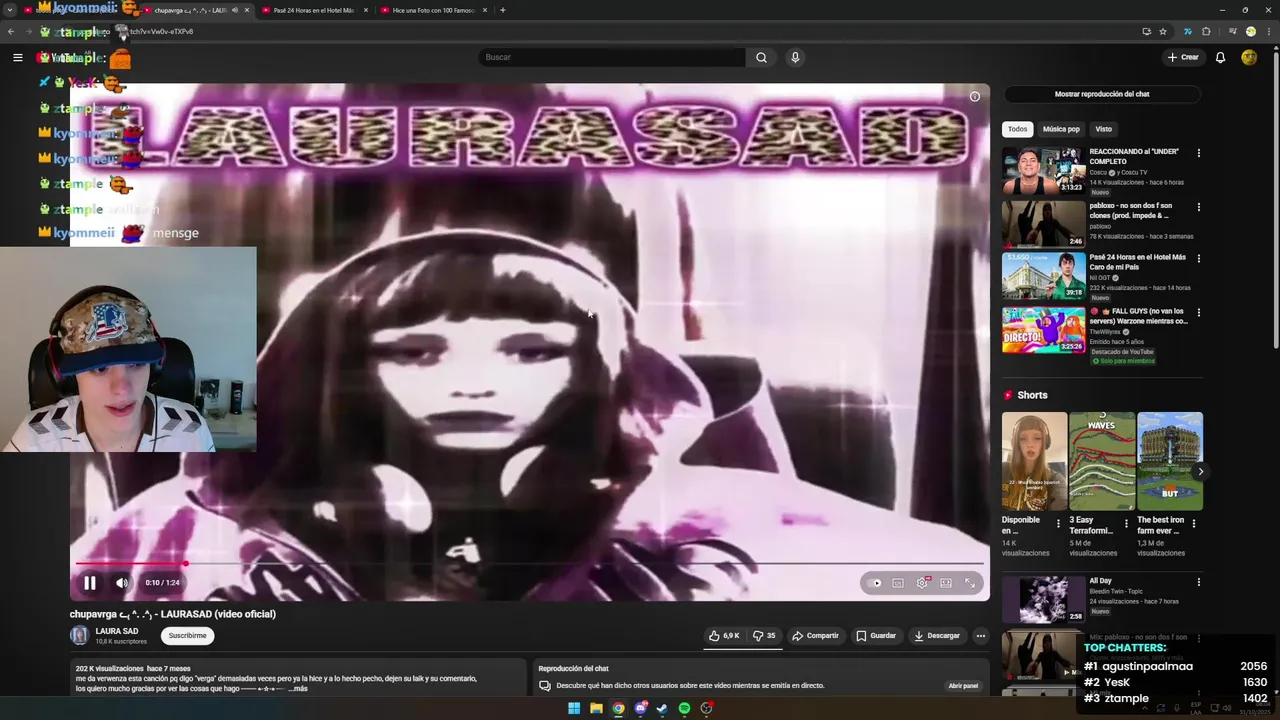Screen dimensions: 1280x720
Task: Open FALL GUYS DIRECTO thumbnail
Action: click(1044, 330)
